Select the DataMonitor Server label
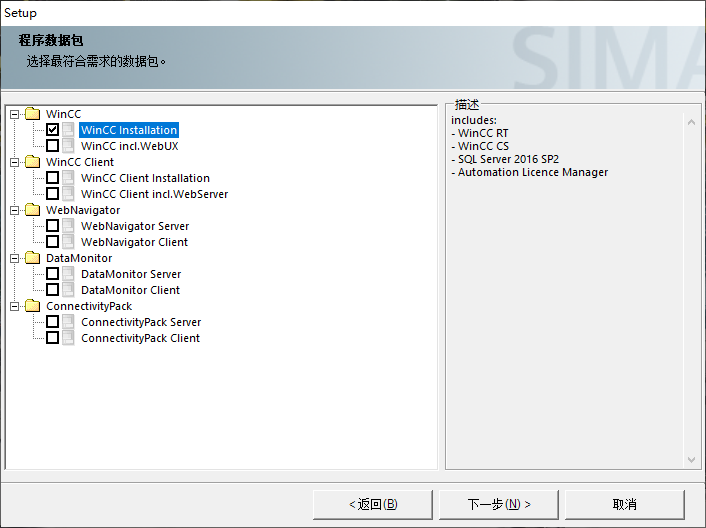This screenshot has height=528, width=706. point(131,274)
